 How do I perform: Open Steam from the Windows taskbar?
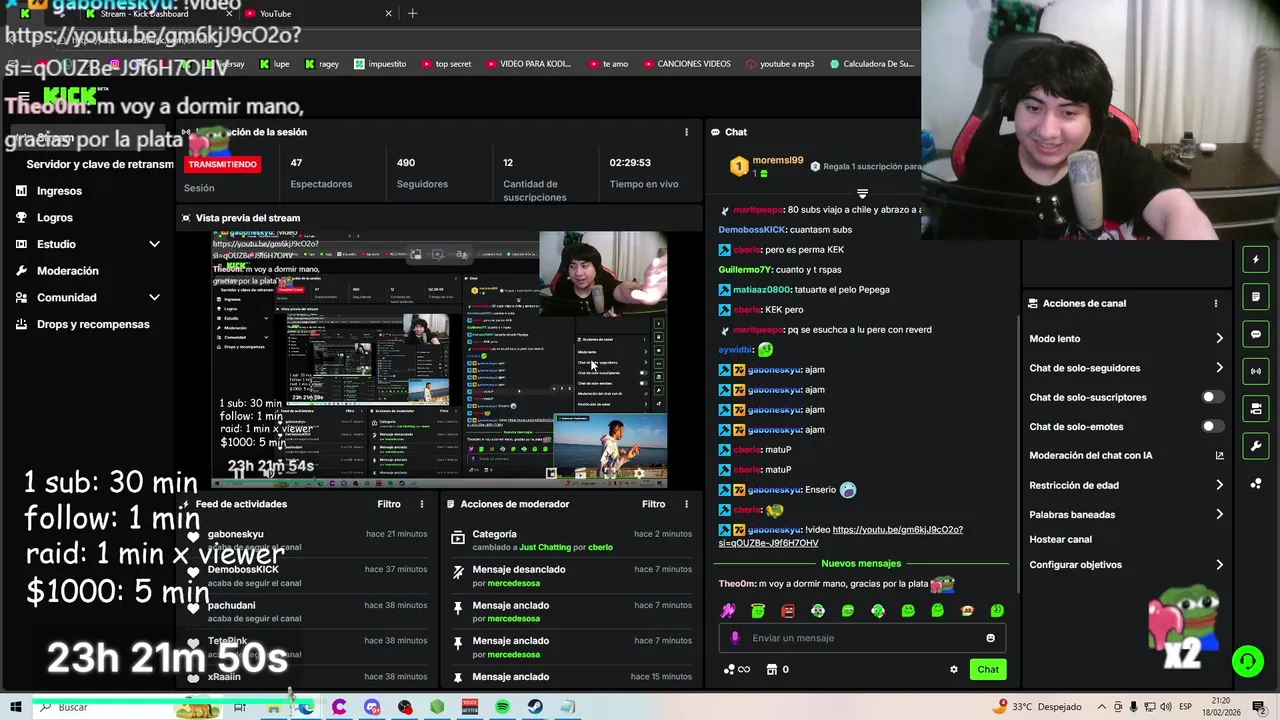pos(536,707)
